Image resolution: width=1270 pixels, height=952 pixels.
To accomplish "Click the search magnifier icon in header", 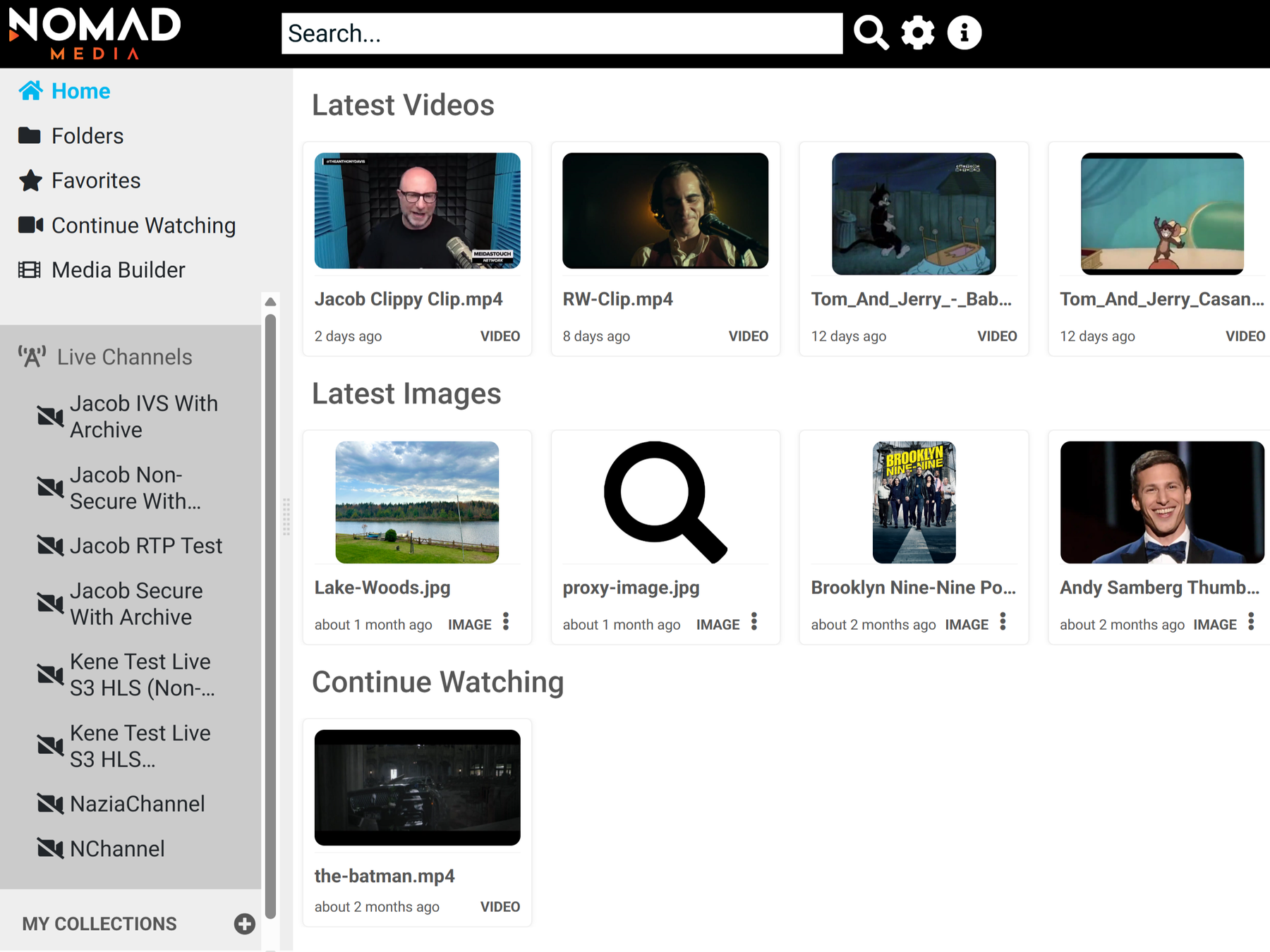I will coord(871,33).
